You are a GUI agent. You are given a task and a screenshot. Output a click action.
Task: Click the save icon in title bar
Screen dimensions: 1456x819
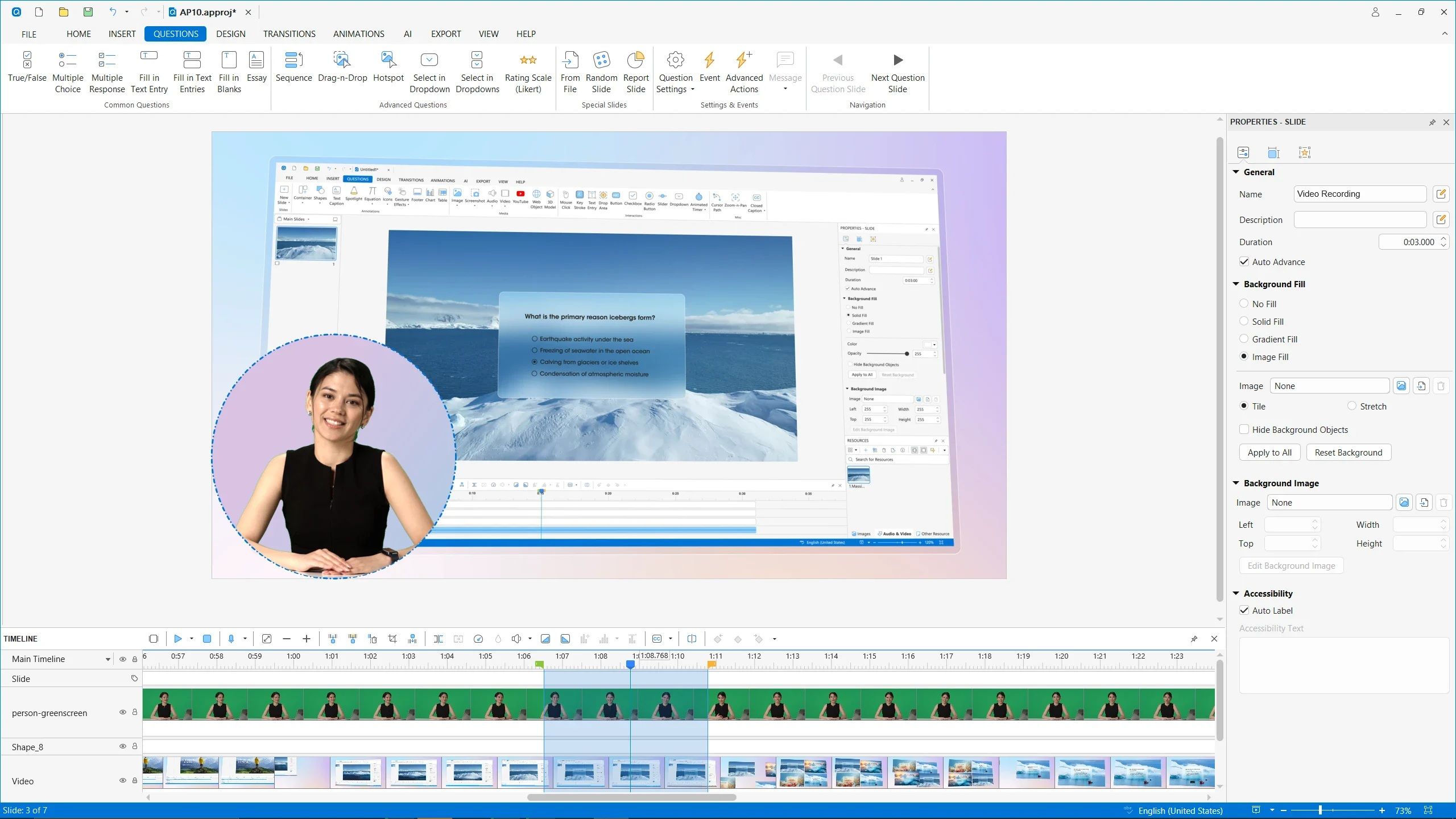tap(88, 12)
